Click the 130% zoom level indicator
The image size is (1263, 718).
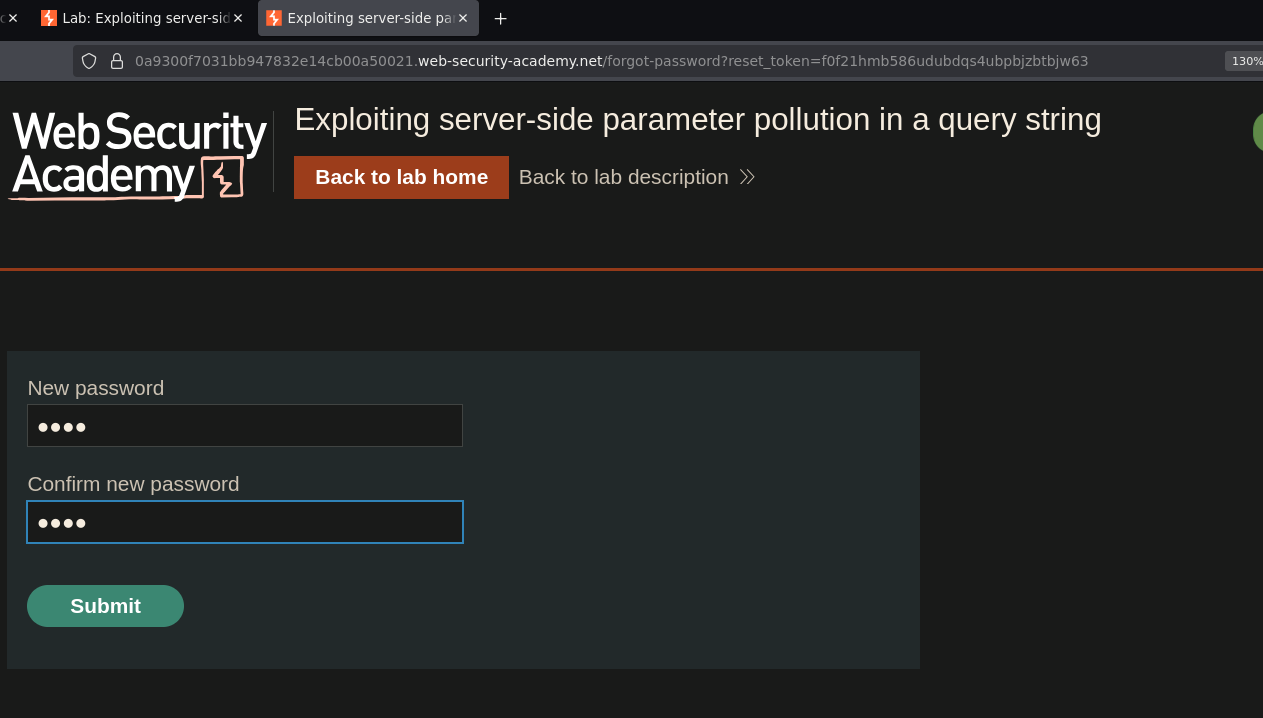click(1245, 61)
